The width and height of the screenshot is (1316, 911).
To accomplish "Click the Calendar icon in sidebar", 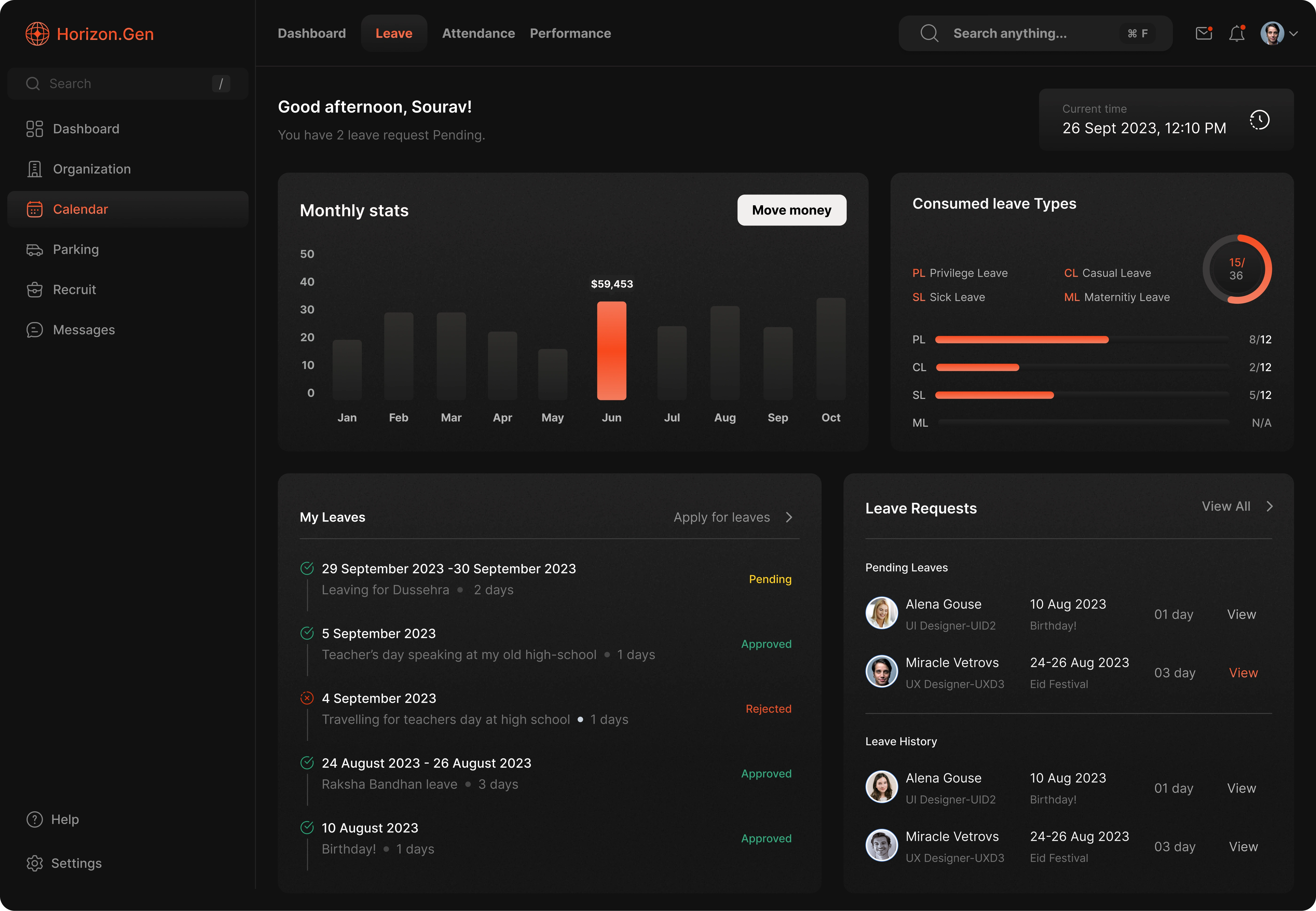I will tap(35, 210).
